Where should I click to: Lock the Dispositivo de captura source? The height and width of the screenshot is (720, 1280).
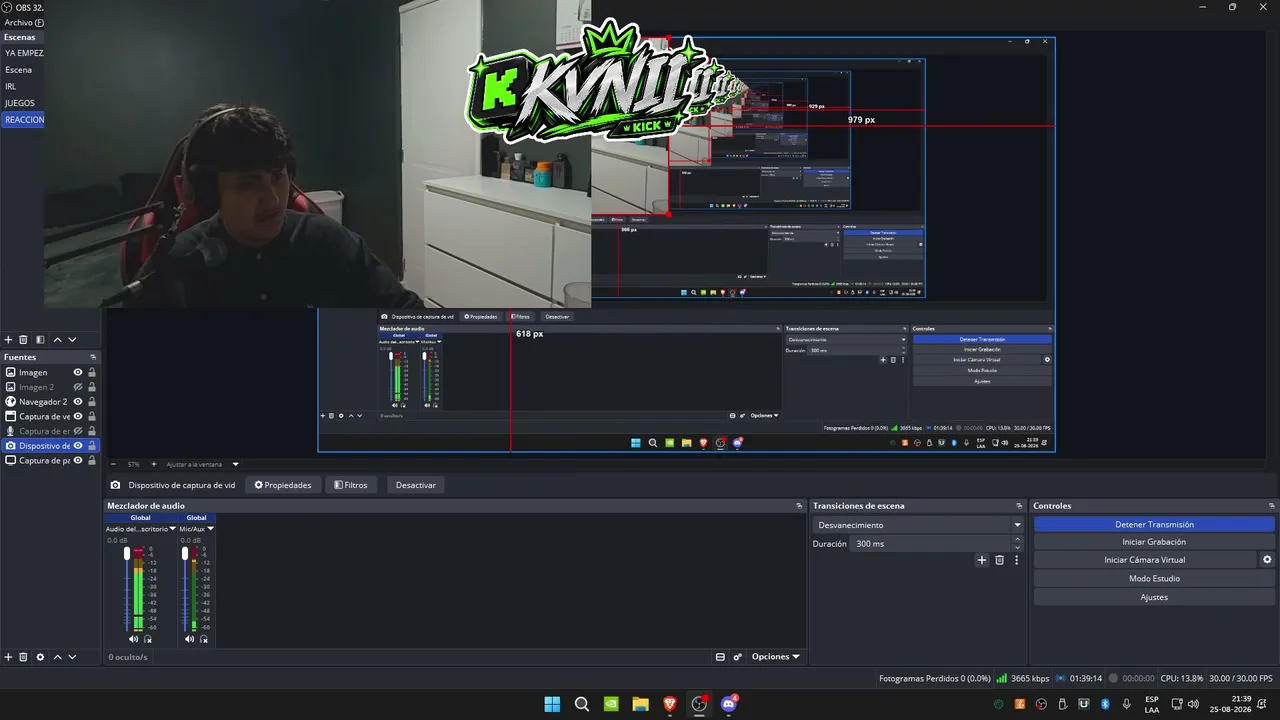pos(92,446)
